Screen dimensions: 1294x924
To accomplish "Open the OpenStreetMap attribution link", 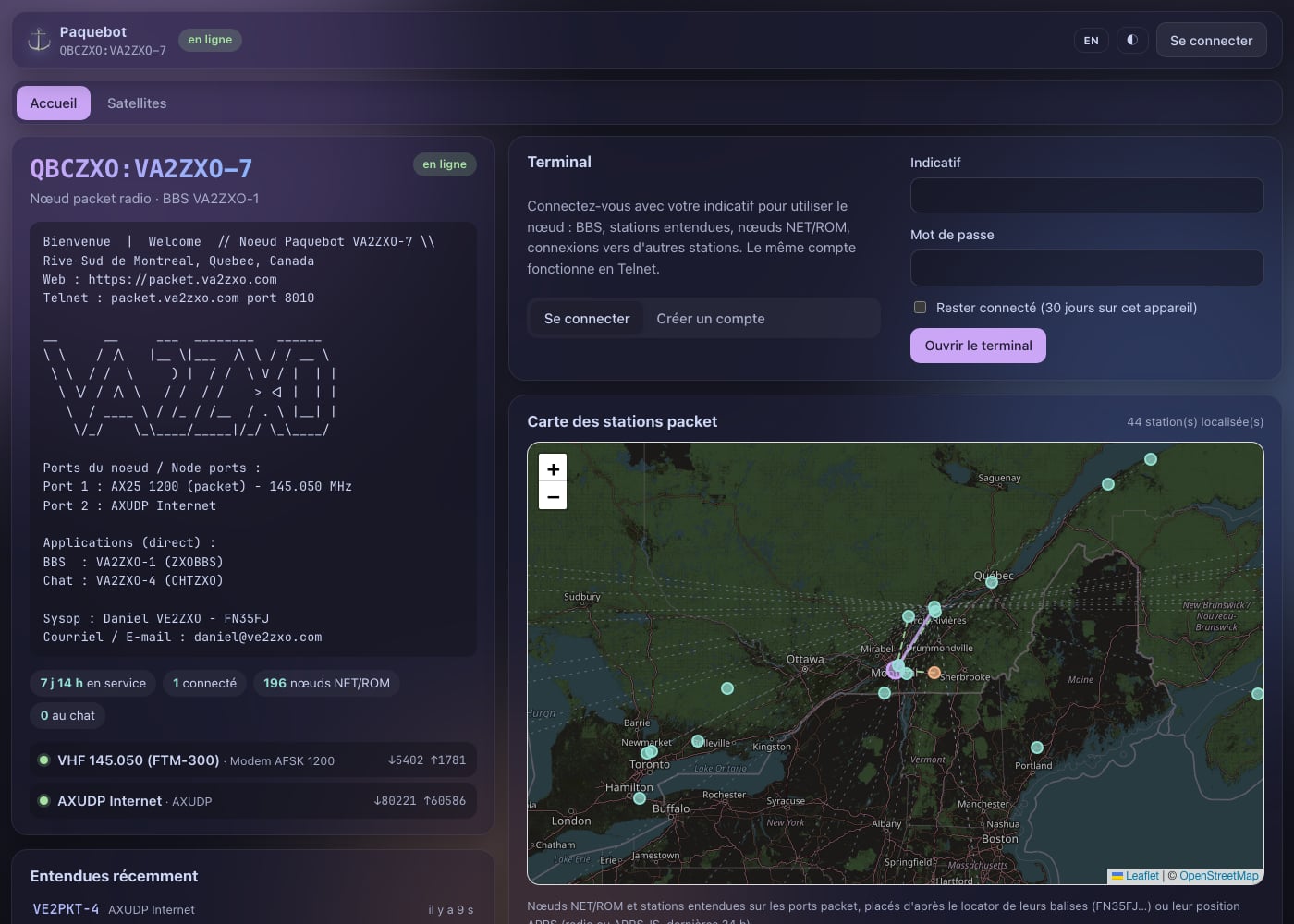I will point(1218,876).
